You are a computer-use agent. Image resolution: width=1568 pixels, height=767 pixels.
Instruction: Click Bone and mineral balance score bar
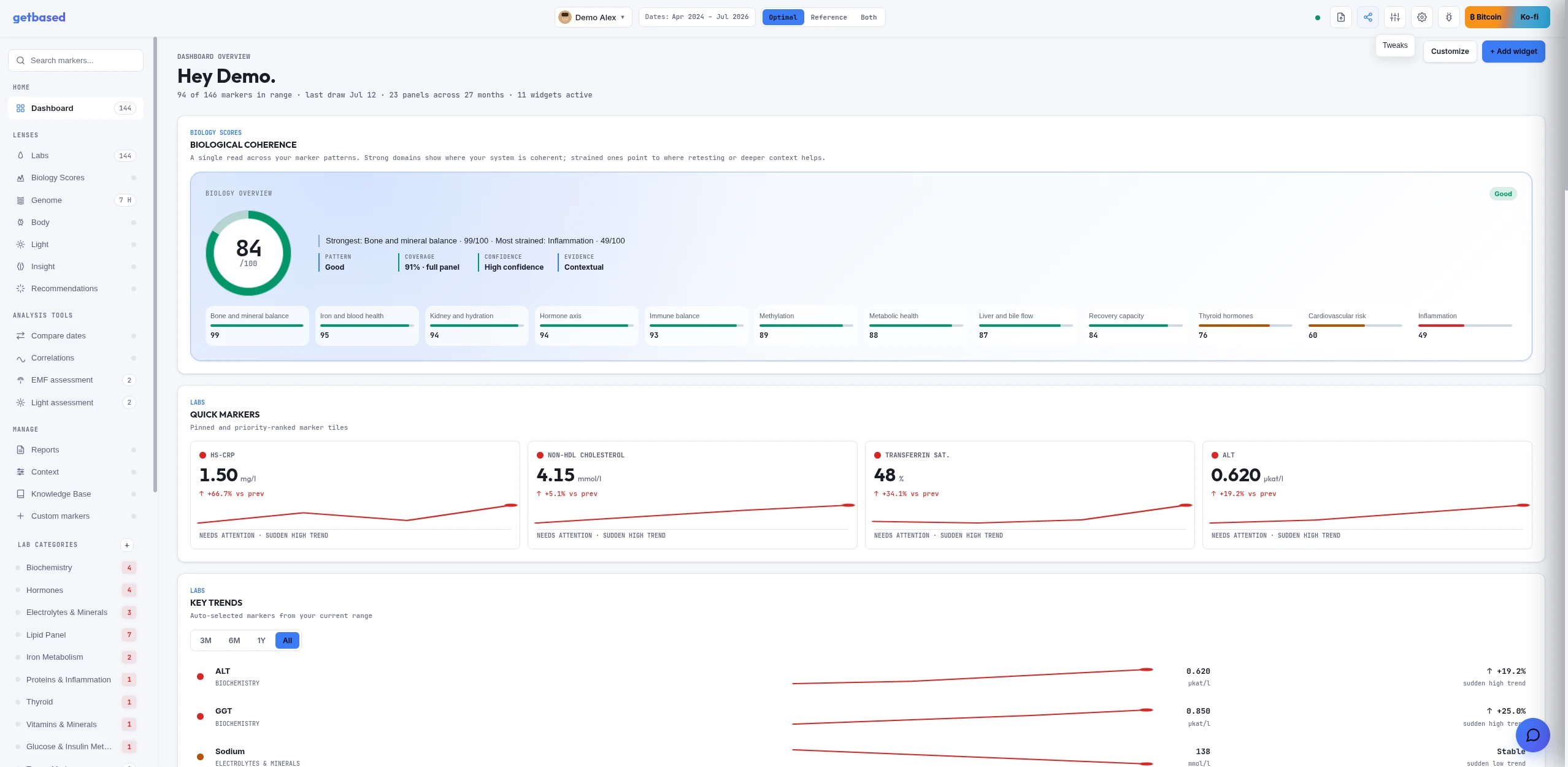tap(257, 326)
